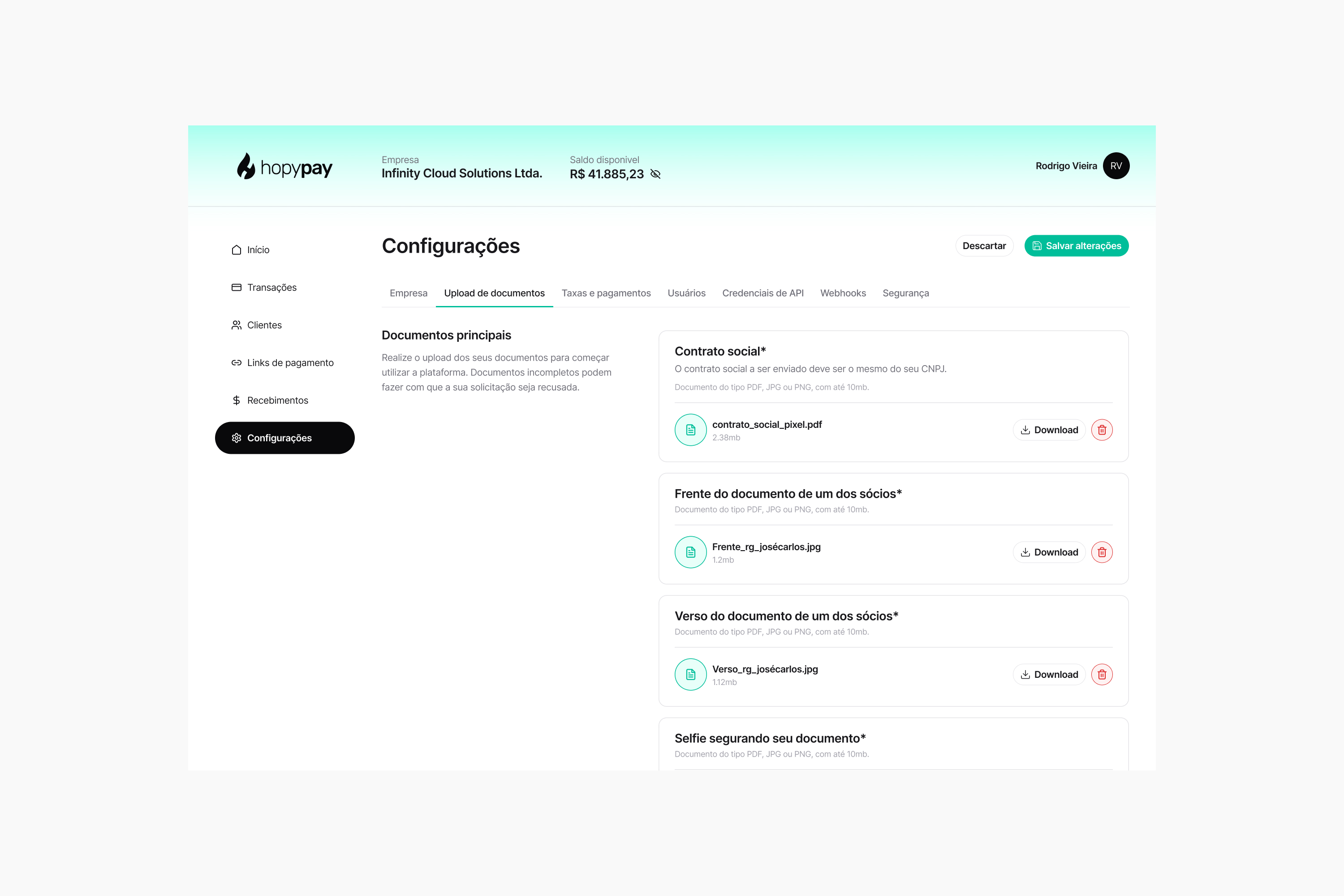1344x896 pixels.
Task: Click the RV user avatar
Action: [1116, 166]
